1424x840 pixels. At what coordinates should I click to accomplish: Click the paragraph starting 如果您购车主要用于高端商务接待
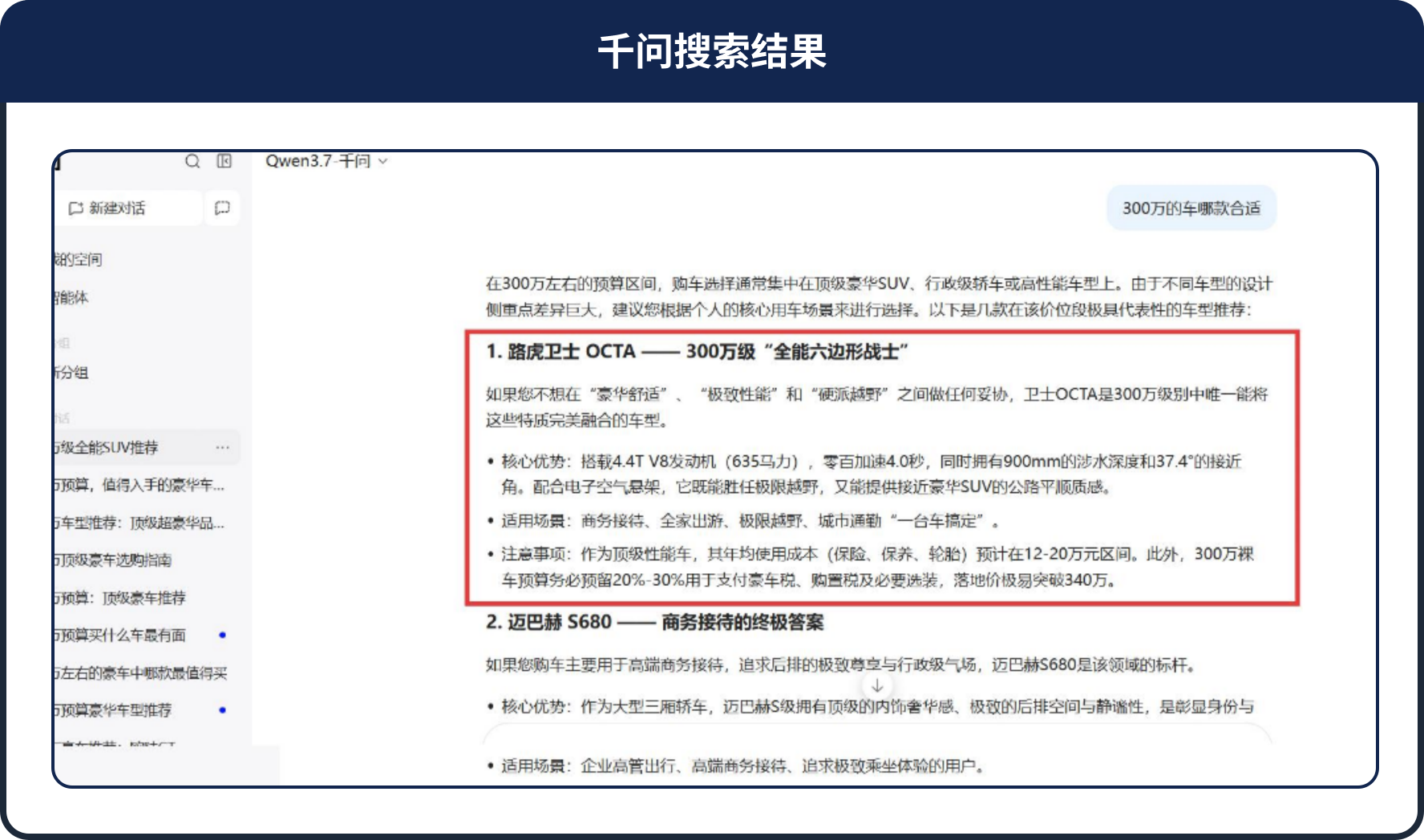point(842,664)
